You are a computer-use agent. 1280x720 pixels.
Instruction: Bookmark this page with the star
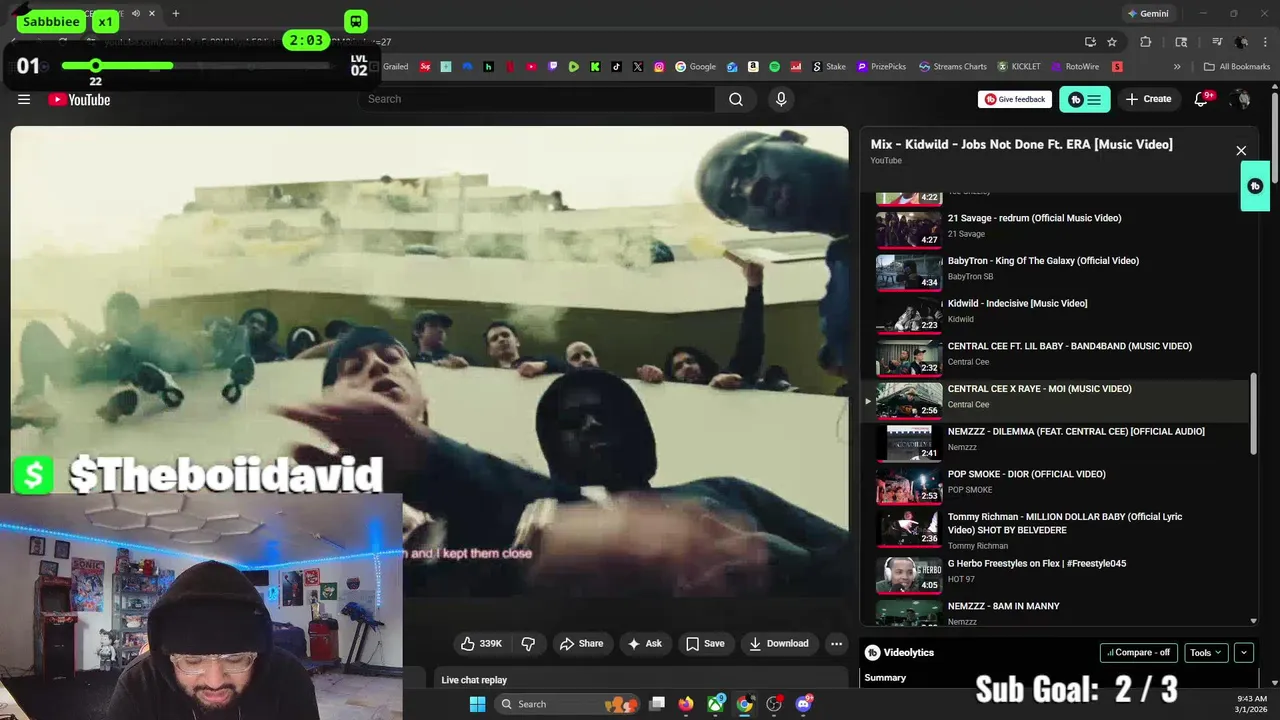pyautogui.click(x=1111, y=42)
